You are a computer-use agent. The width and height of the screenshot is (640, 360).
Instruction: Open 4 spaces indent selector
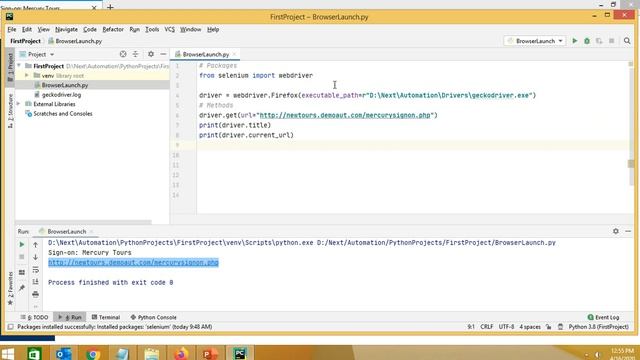530,327
